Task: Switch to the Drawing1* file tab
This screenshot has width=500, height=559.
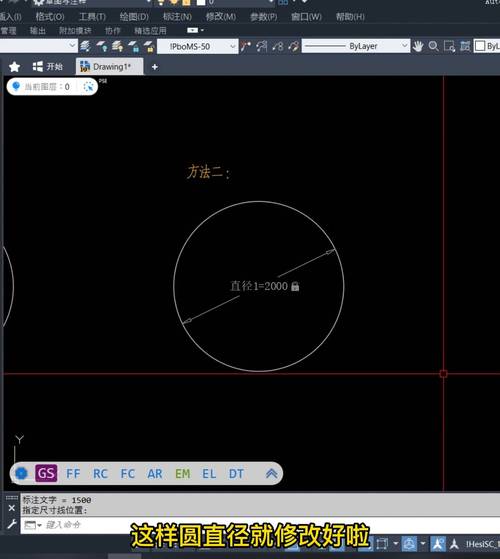Action: pos(110,67)
